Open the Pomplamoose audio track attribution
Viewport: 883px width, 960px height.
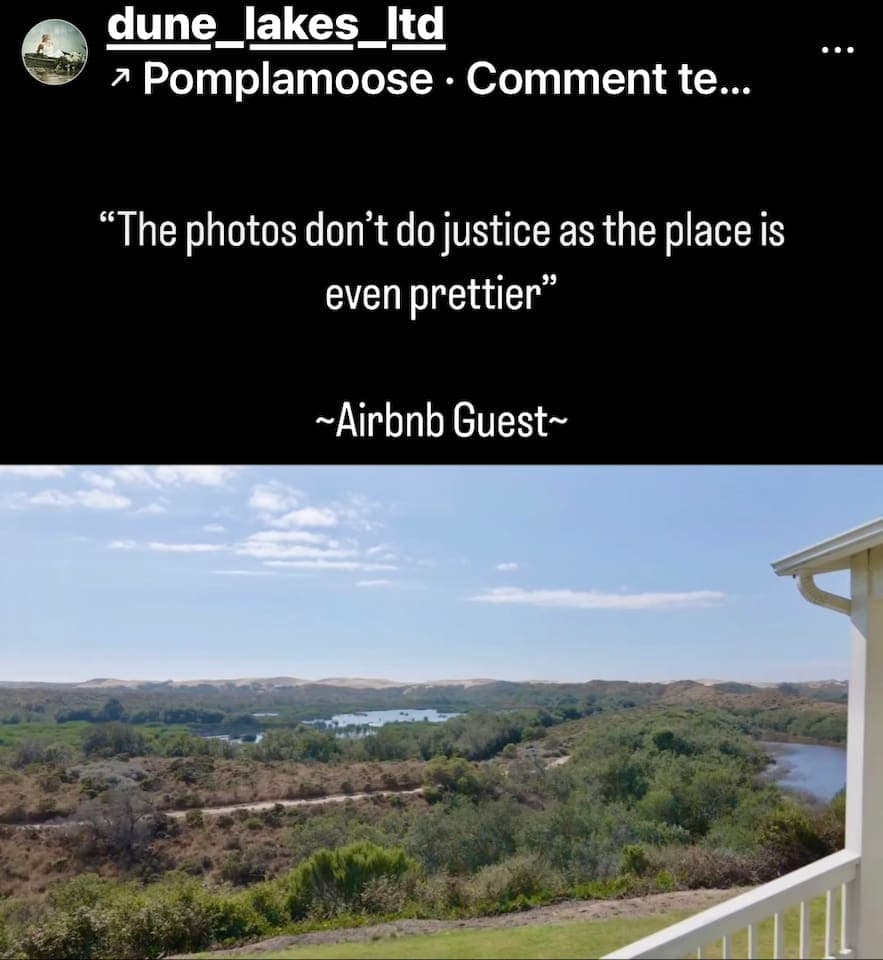pos(288,80)
